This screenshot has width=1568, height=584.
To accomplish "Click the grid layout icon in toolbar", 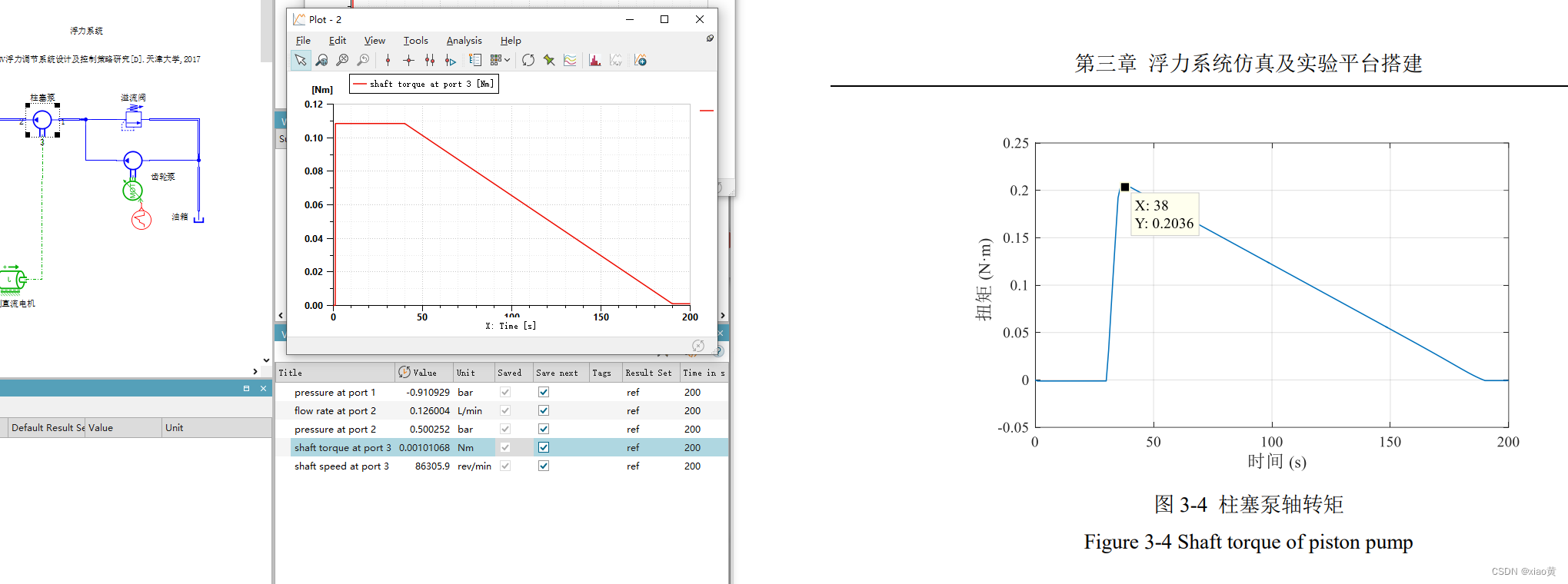I will (x=496, y=59).
